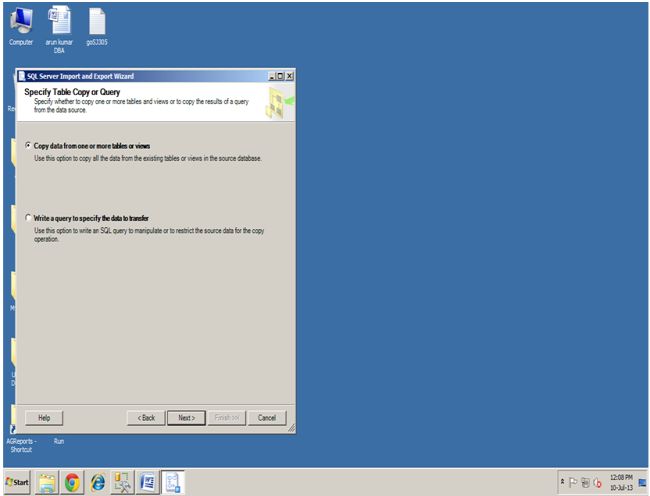
Task: Open the Computer desktop icon
Action: (21, 27)
